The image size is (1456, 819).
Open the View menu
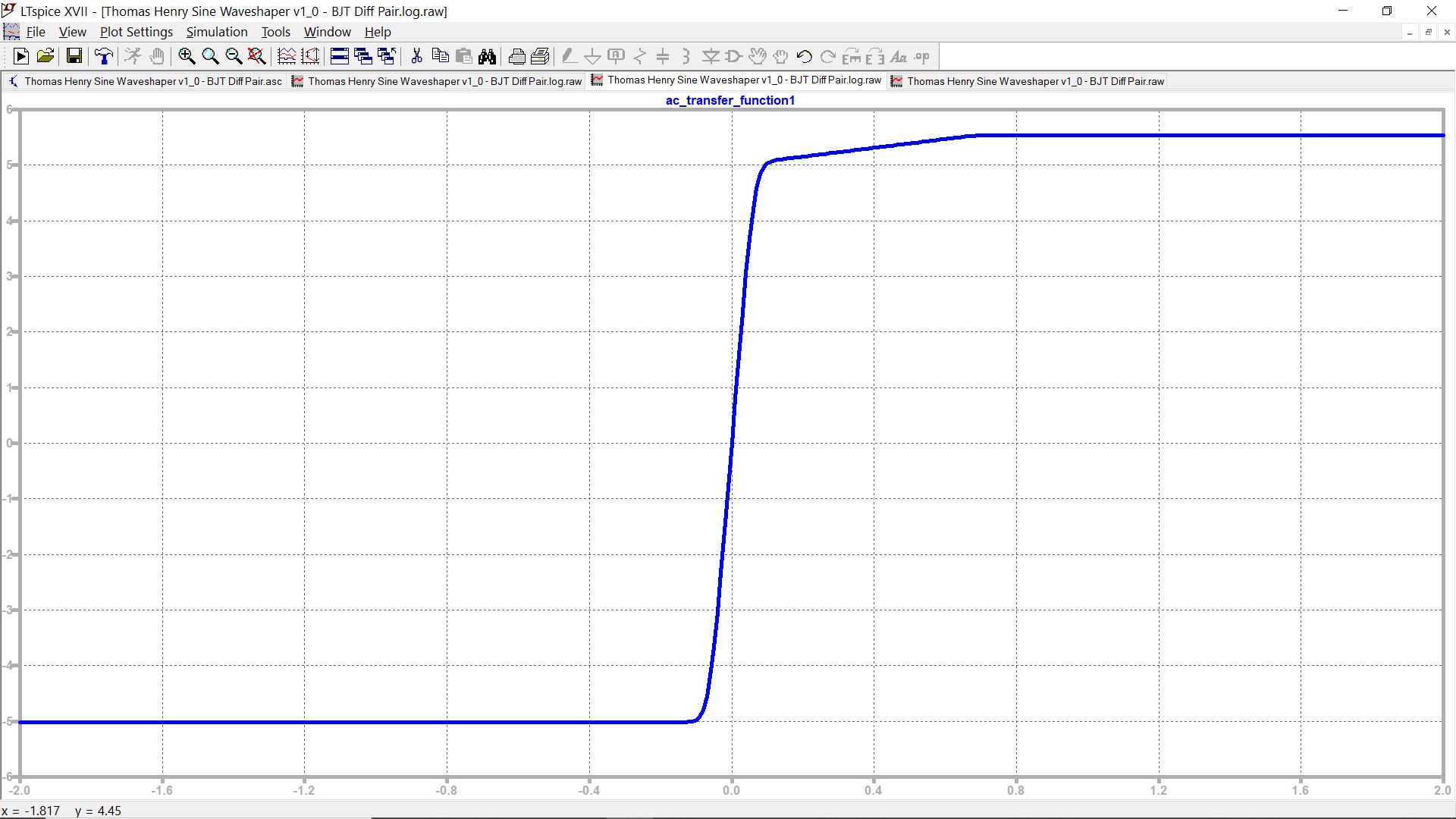[x=72, y=32]
